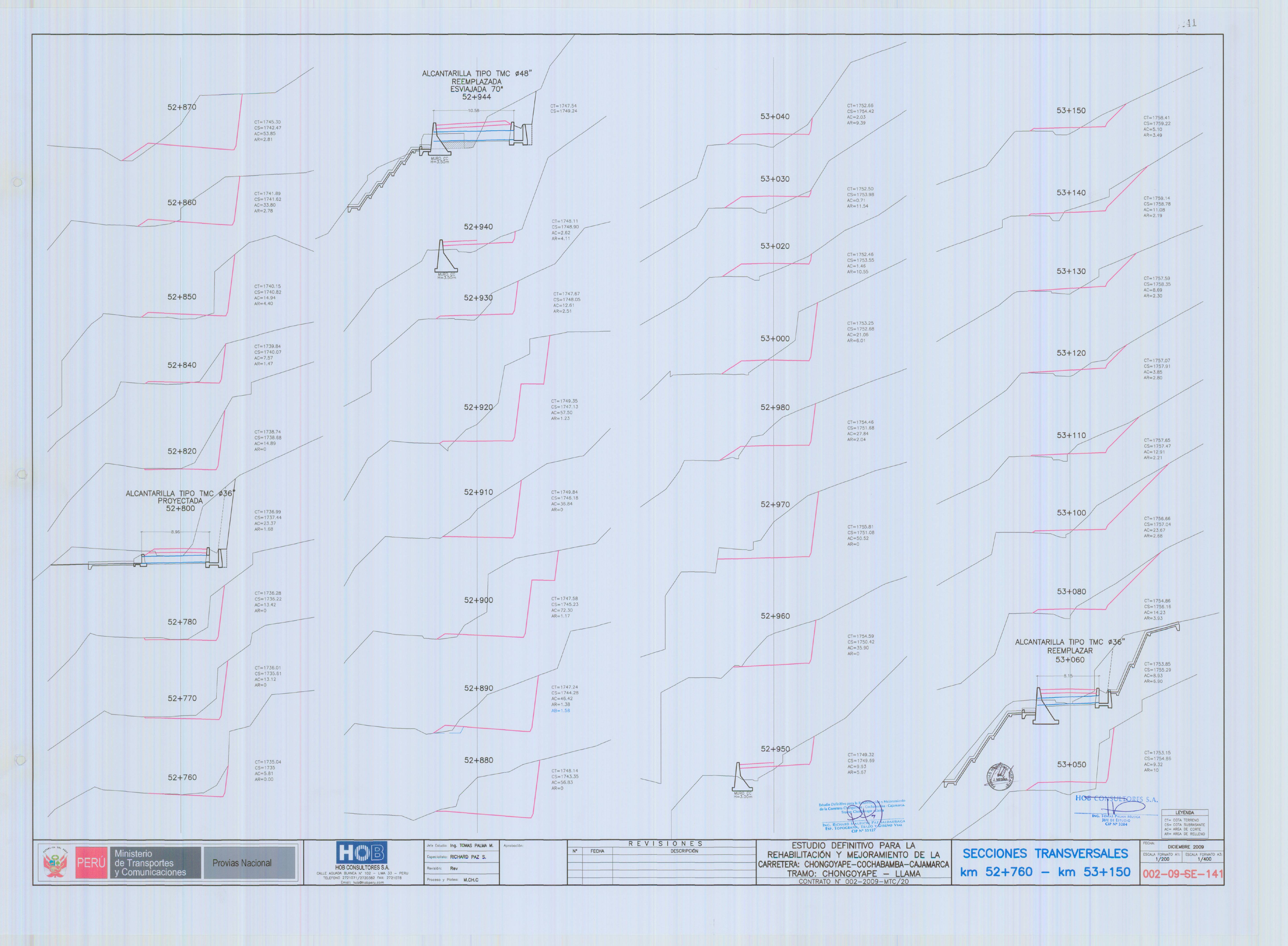Click station label 52+890
1288x946 pixels.
coord(478,688)
